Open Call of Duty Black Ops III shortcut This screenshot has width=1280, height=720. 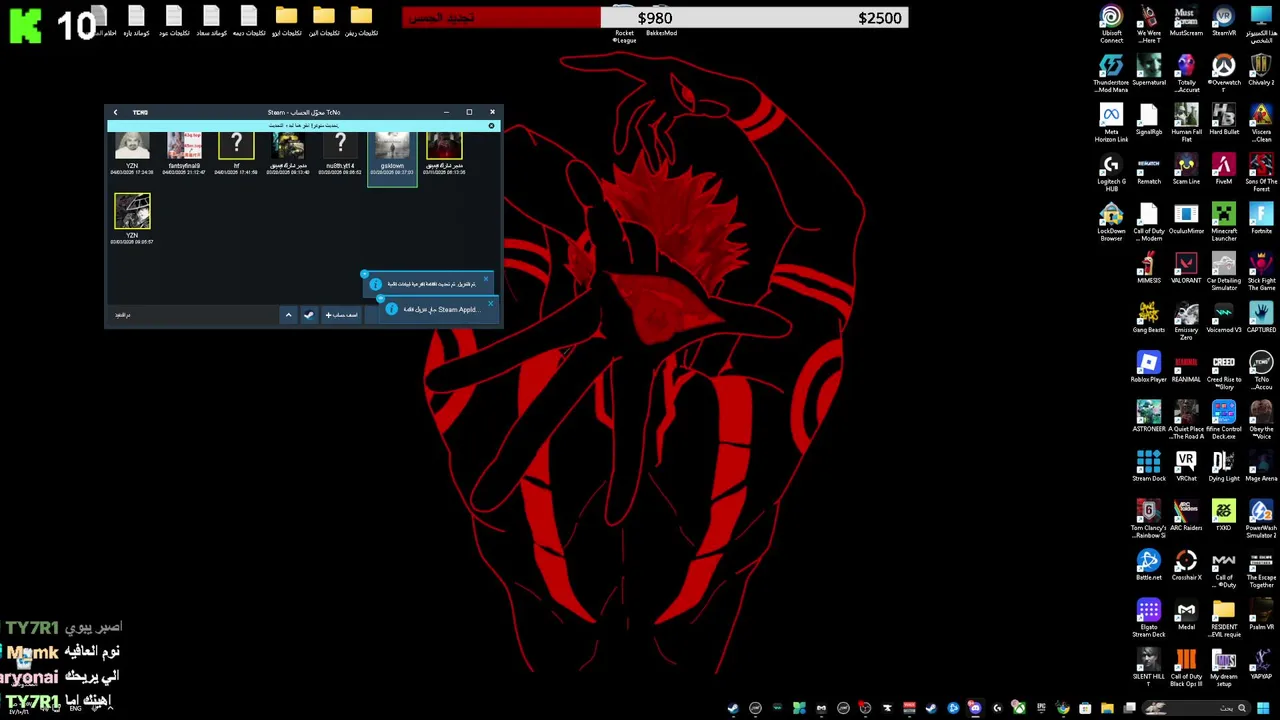point(1186,669)
